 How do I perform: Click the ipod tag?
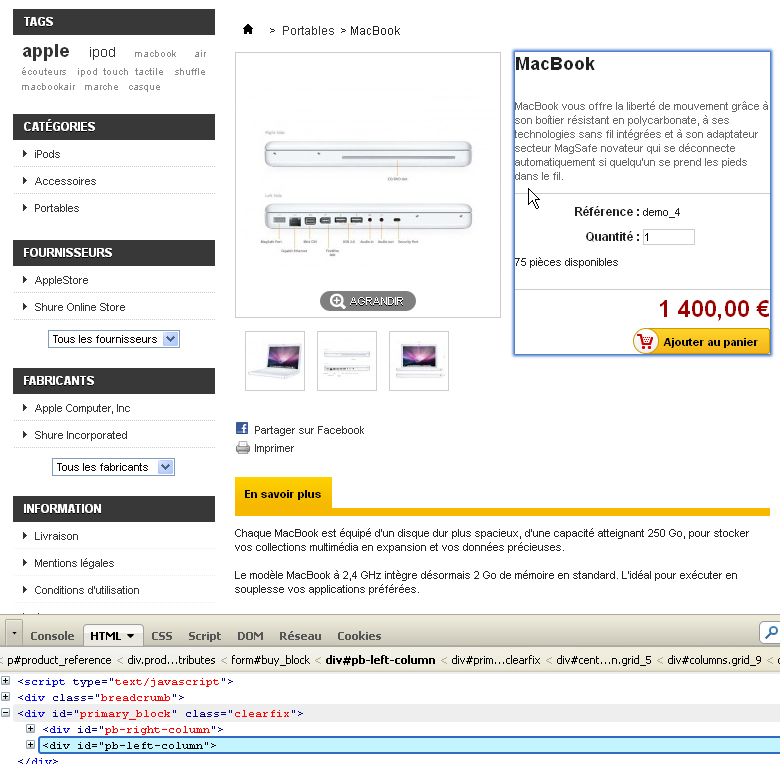tap(102, 52)
